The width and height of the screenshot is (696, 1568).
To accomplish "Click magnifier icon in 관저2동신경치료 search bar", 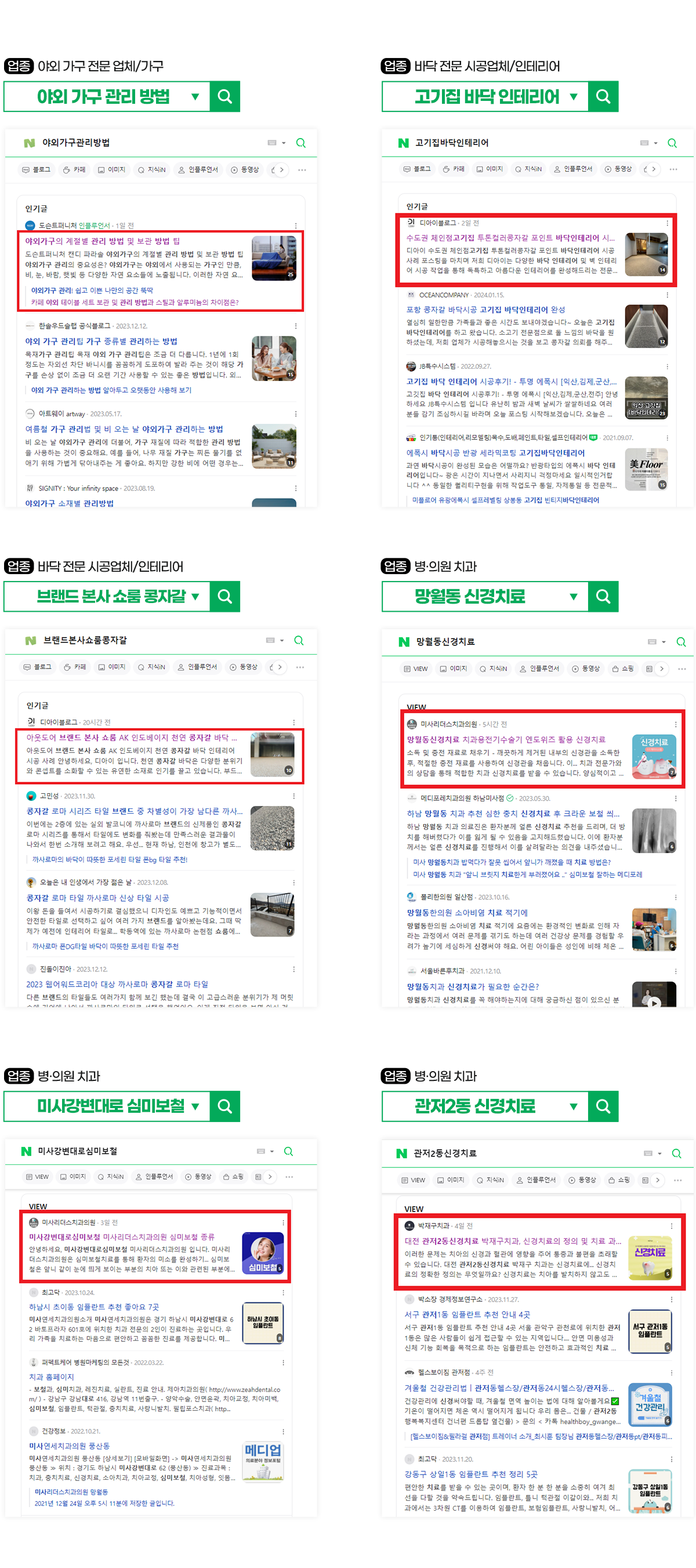I will (x=676, y=1153).
